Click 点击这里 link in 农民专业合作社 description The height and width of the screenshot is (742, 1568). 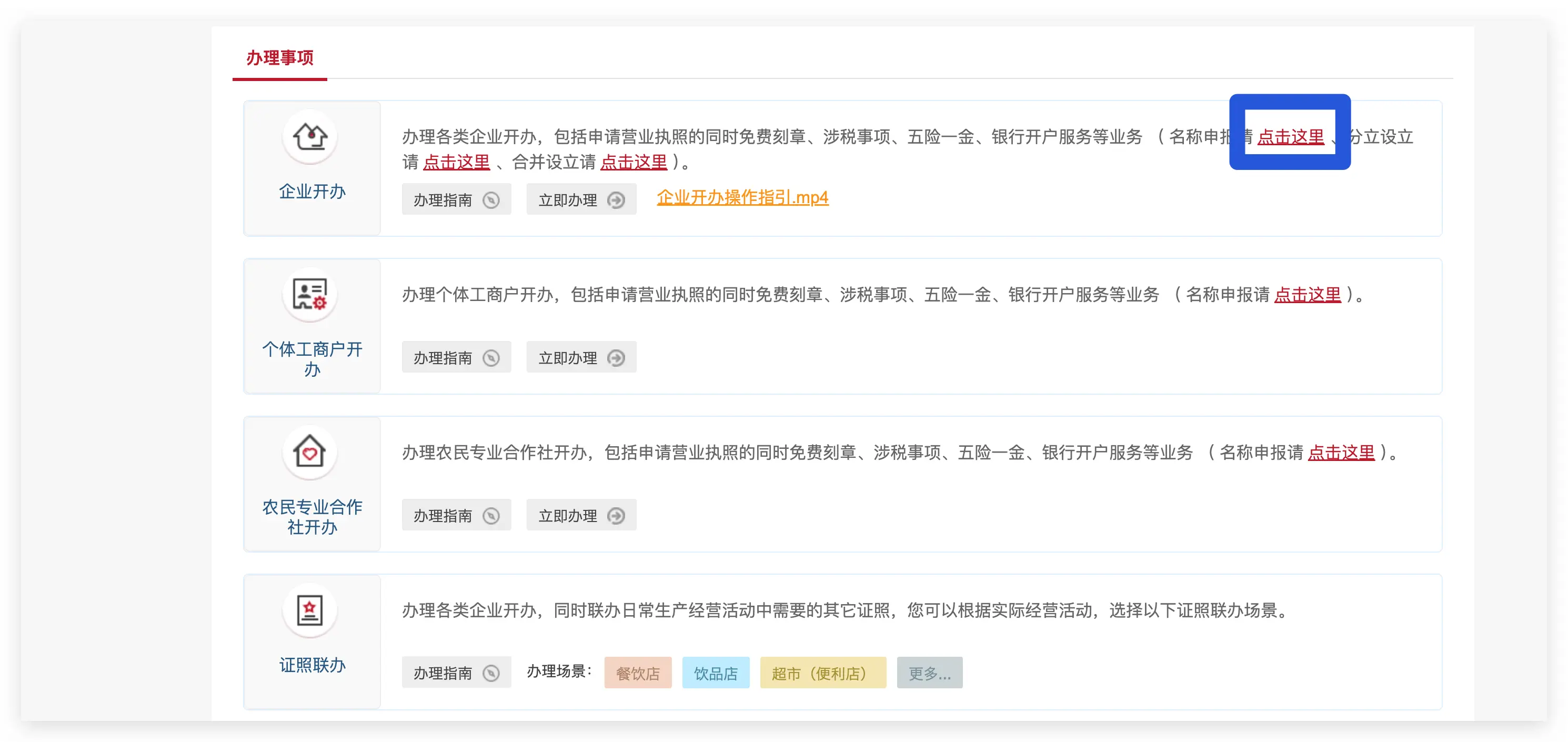(1342, 452)
